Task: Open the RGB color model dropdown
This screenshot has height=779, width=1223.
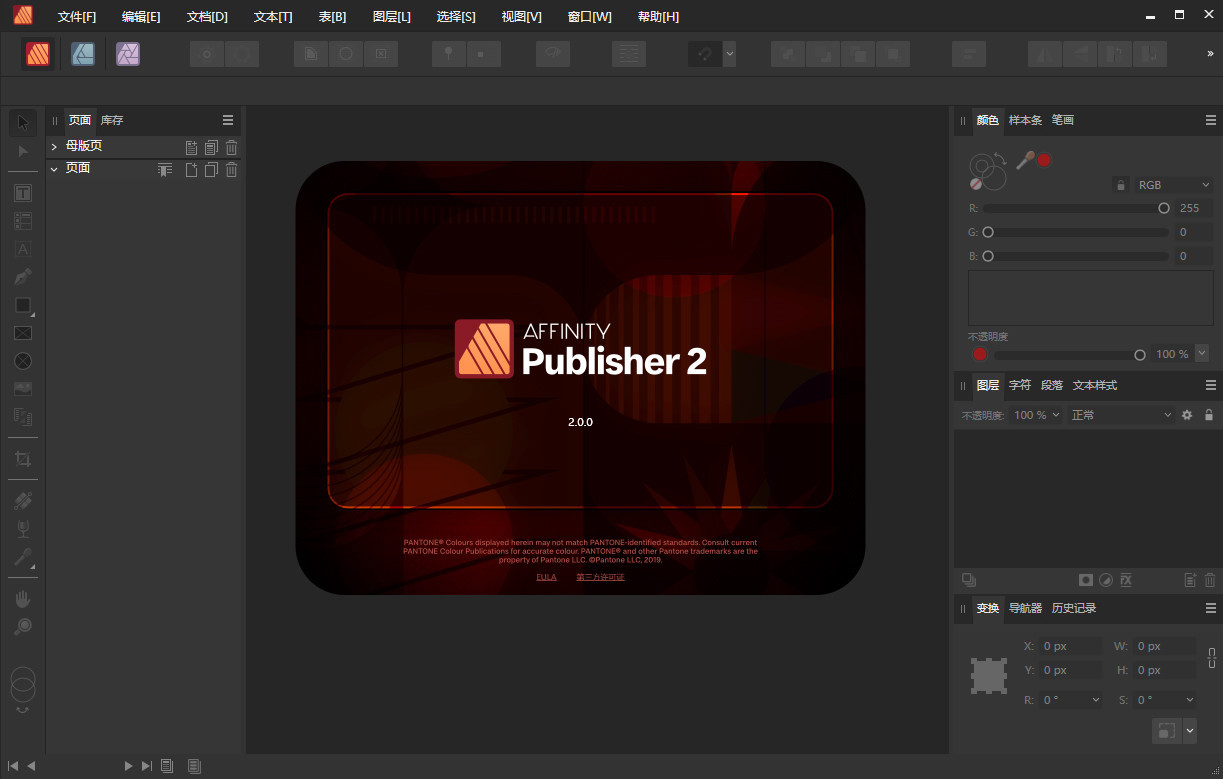Action: coord(1173,184)
